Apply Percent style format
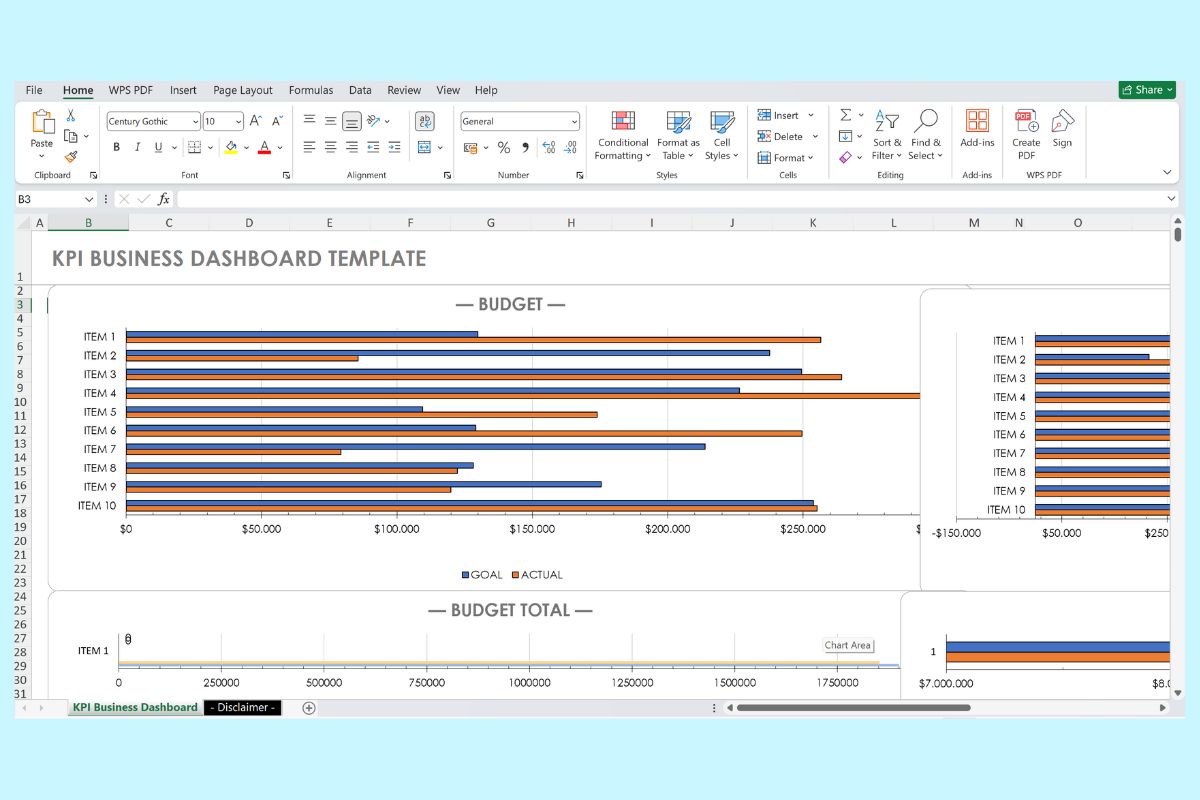 click(504, 147)
